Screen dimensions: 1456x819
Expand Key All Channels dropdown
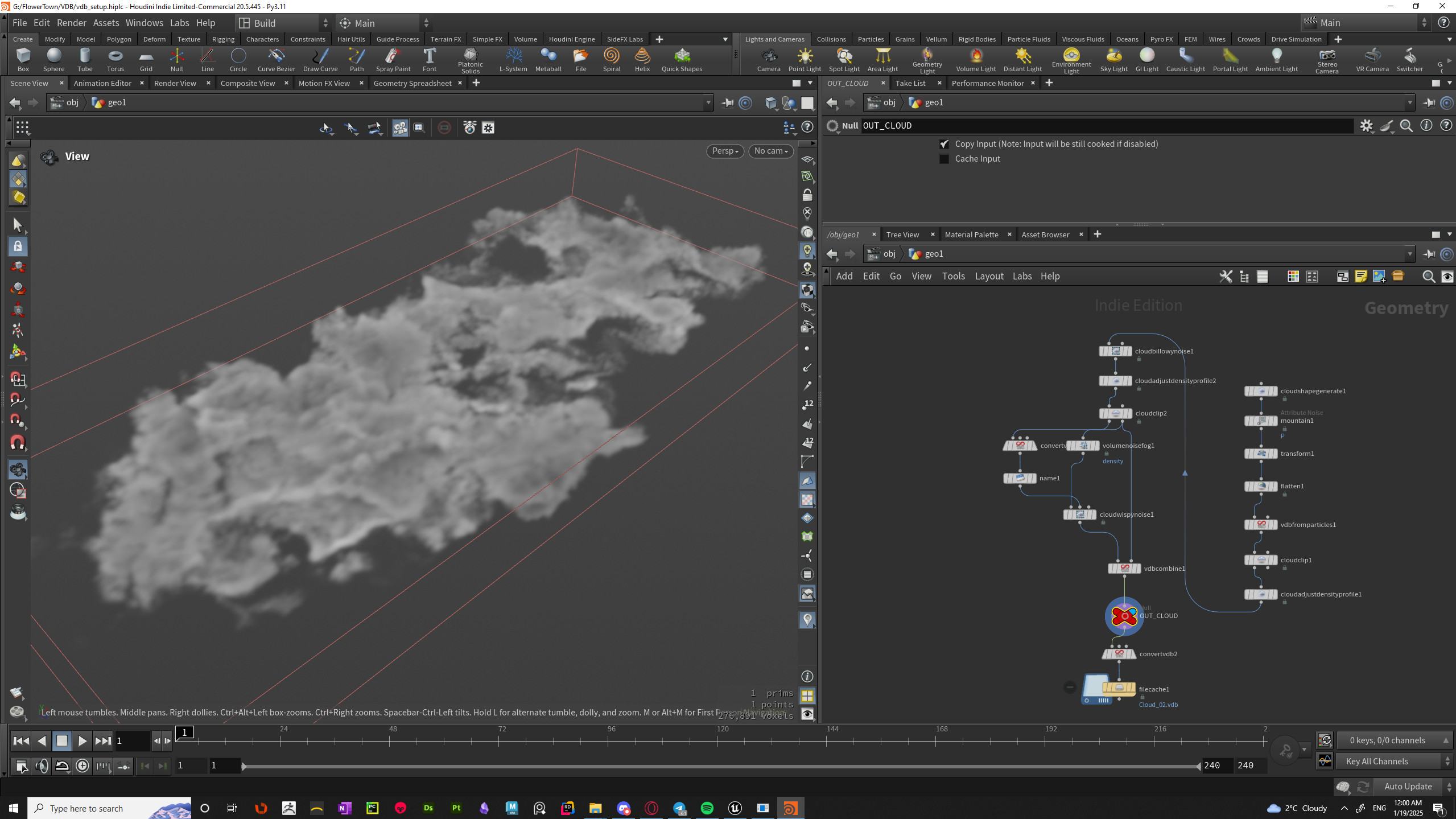pyautogui.click(x=1393, y=761)
